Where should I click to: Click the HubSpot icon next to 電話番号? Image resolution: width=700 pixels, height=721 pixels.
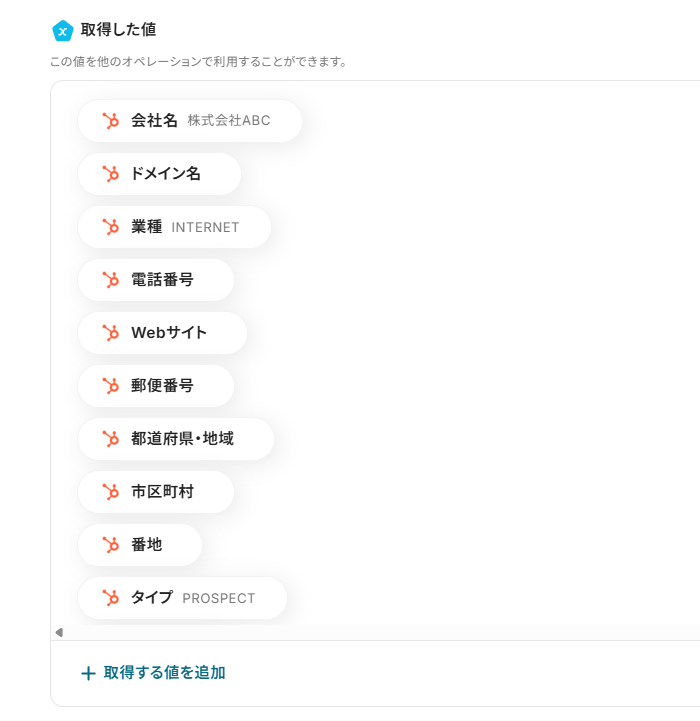point(110,280)
